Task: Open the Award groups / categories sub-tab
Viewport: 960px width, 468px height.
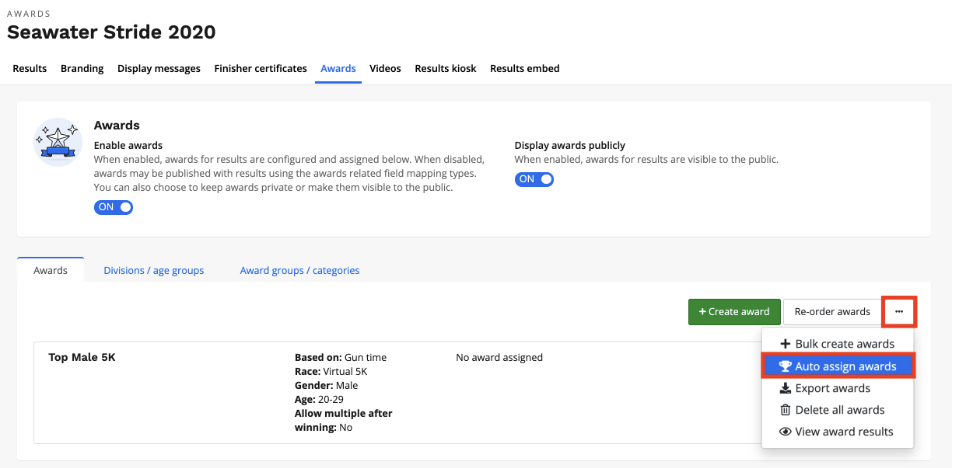Action: click(299, 270)
